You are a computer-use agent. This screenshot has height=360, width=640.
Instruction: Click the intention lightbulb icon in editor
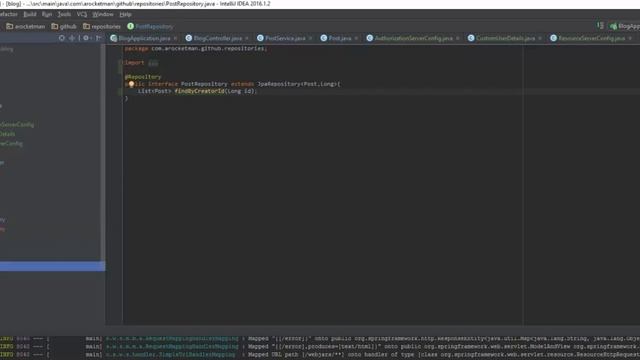click(x=131, y=84)
